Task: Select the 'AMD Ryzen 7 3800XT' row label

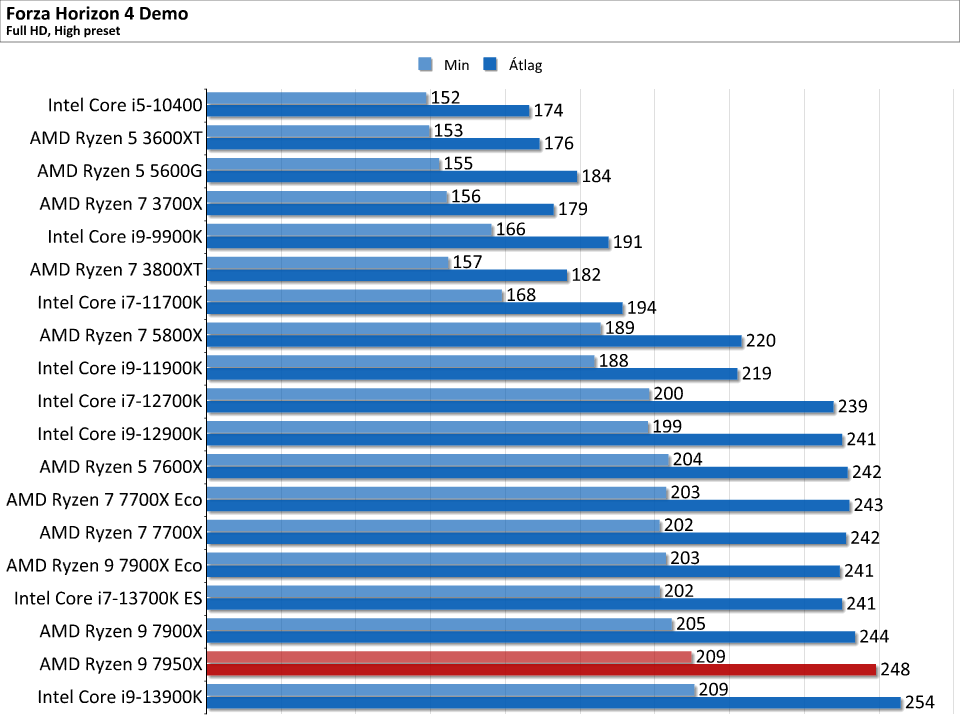Action: (116, 270)
